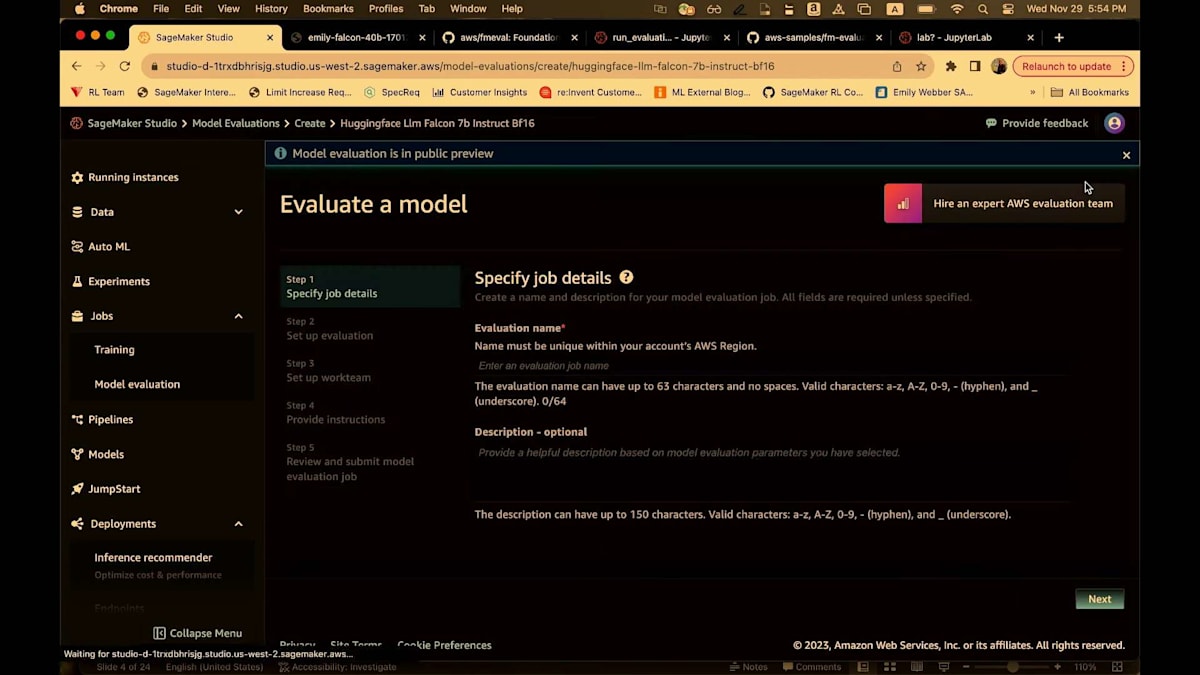
Task: Click the Description optional text area
Action: (x=770, y=472)
